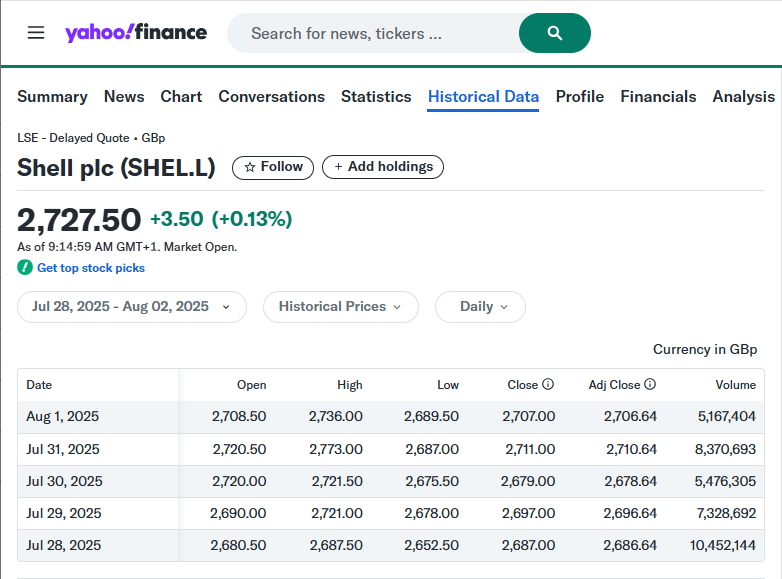Click the Low column header
Screen dimensions: 782x579
(x=448, y=385)
